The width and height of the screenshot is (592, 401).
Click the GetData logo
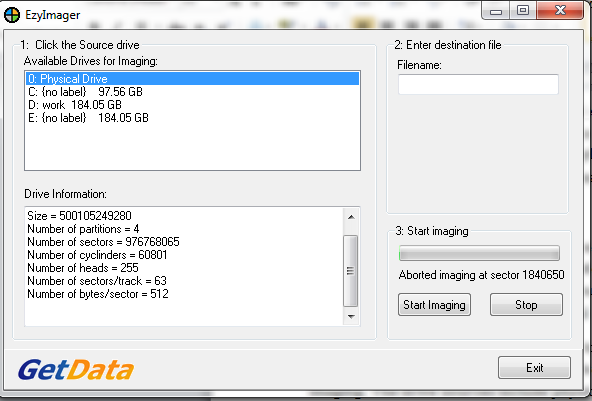click(76, 370)
